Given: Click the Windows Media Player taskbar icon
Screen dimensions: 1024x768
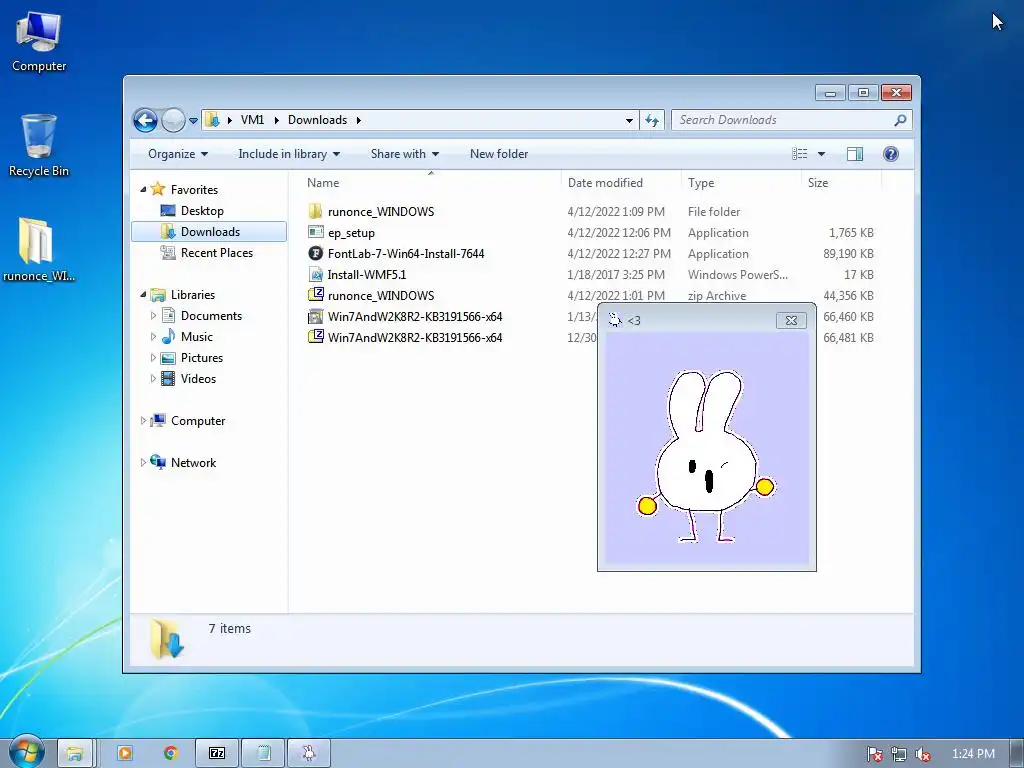Looking at the screenshot, I should [124, 753].
